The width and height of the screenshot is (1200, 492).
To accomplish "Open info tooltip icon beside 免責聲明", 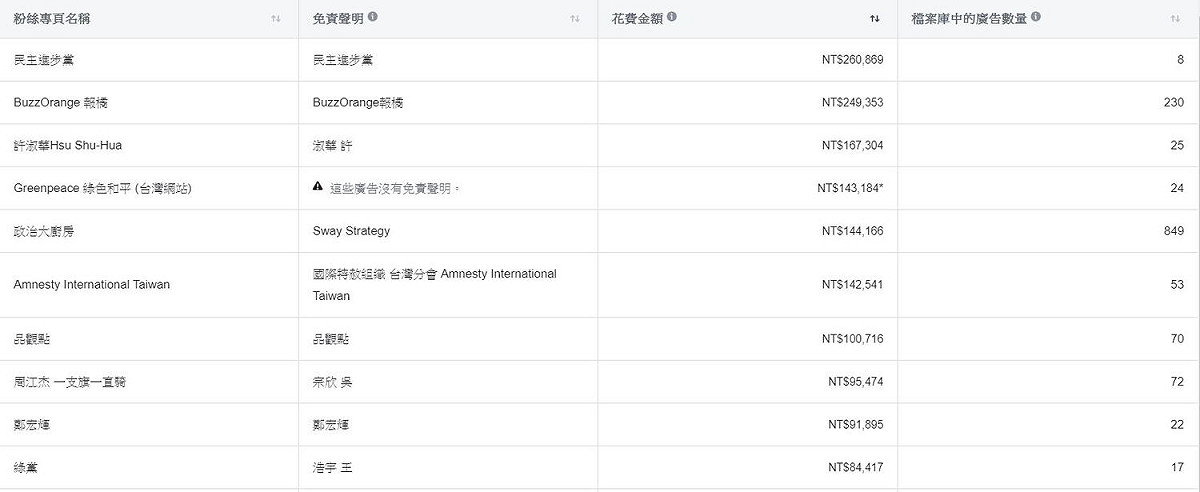I will (x=373, y=17).
